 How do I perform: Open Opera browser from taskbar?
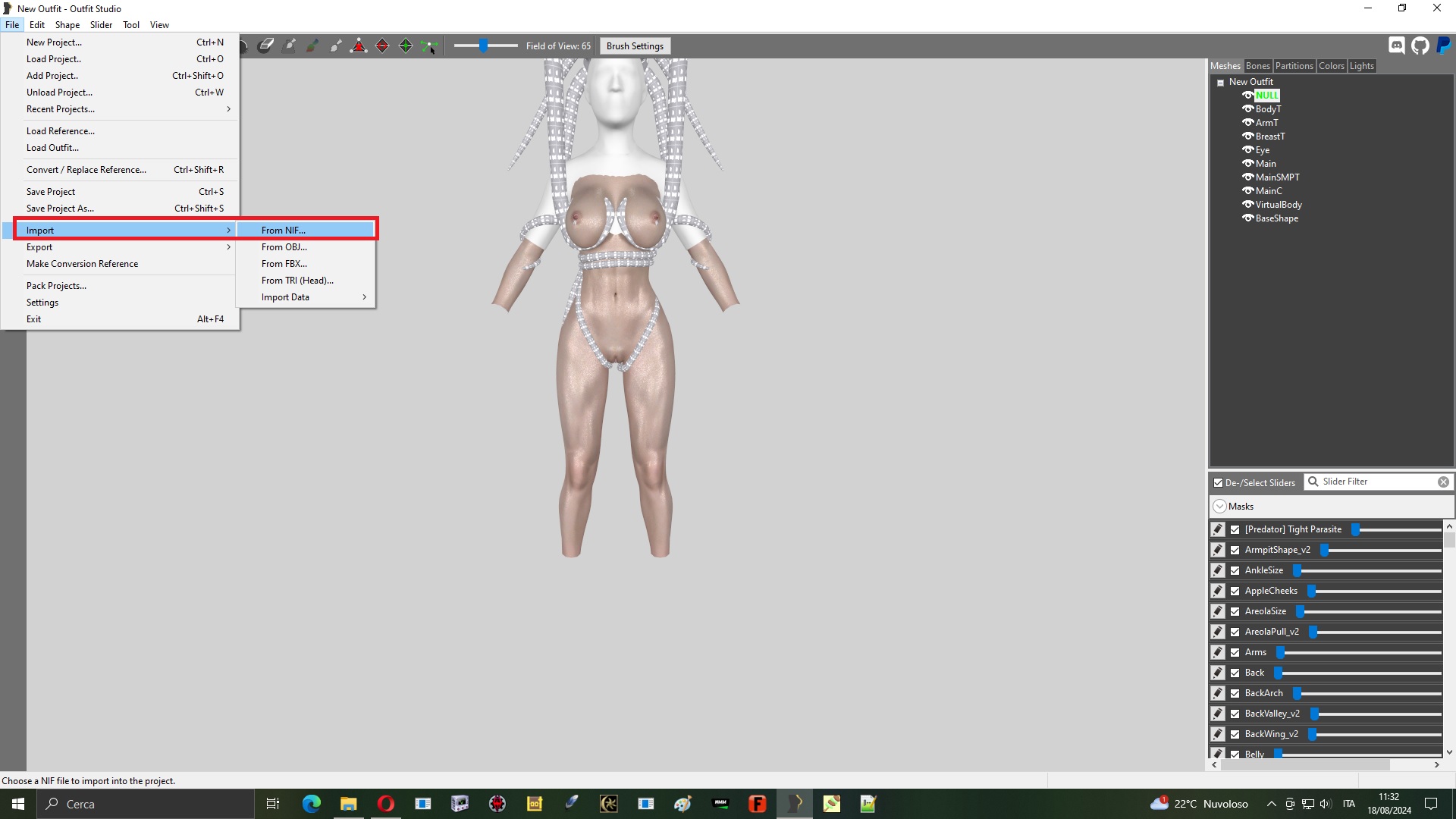coord(385,804)
